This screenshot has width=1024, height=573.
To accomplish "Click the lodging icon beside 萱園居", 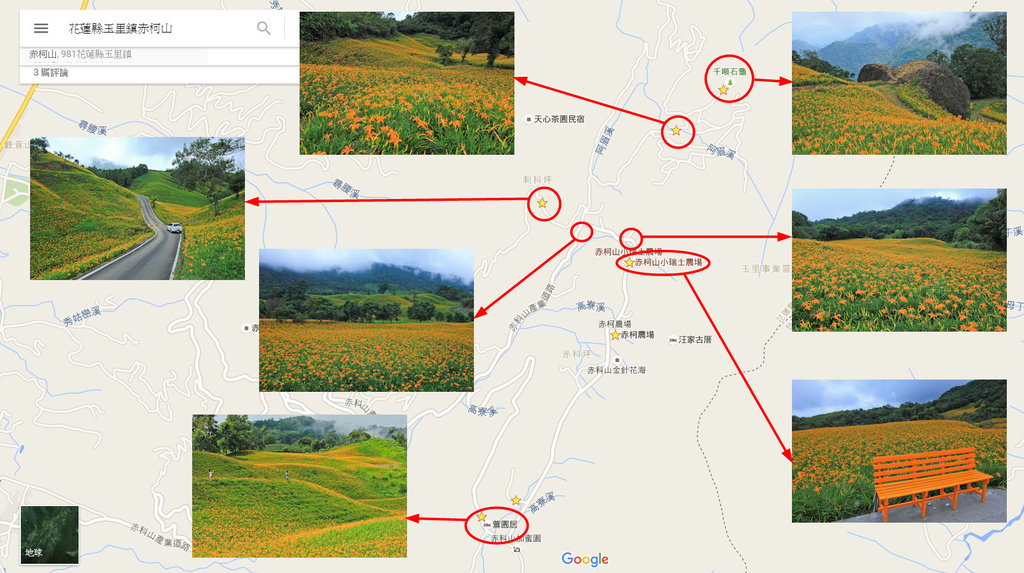I will point(484,525).
